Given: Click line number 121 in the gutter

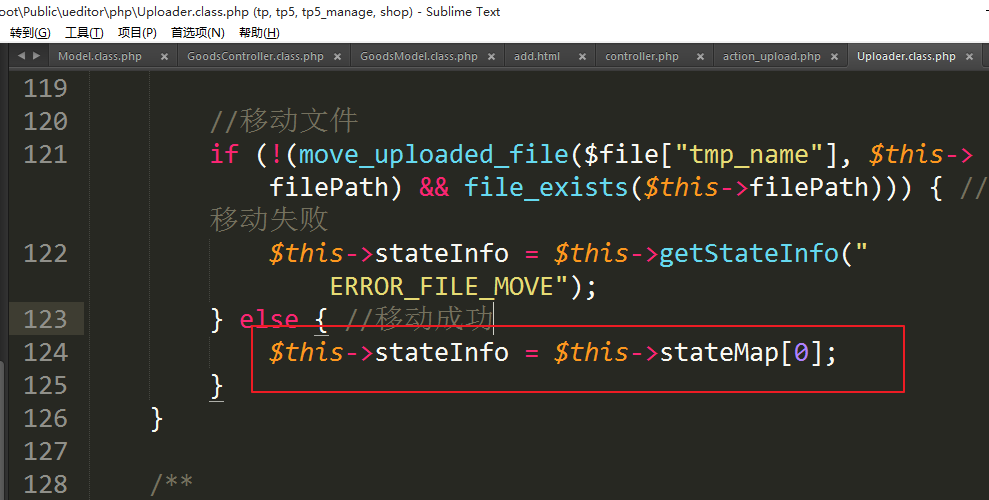Looking at the screenshot, I should pos(45,155).
